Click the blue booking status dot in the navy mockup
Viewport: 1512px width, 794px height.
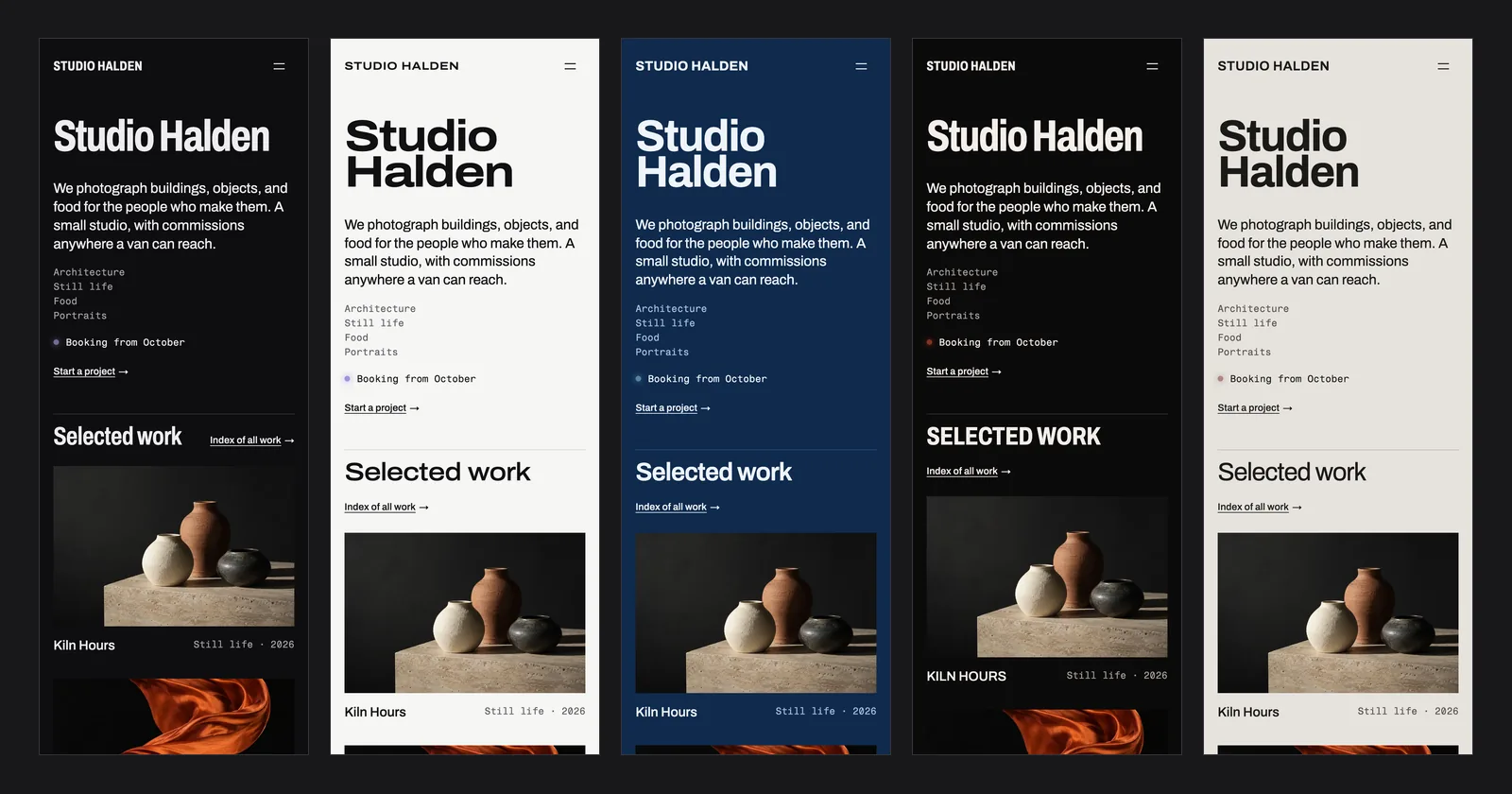[x=639, y=379]
